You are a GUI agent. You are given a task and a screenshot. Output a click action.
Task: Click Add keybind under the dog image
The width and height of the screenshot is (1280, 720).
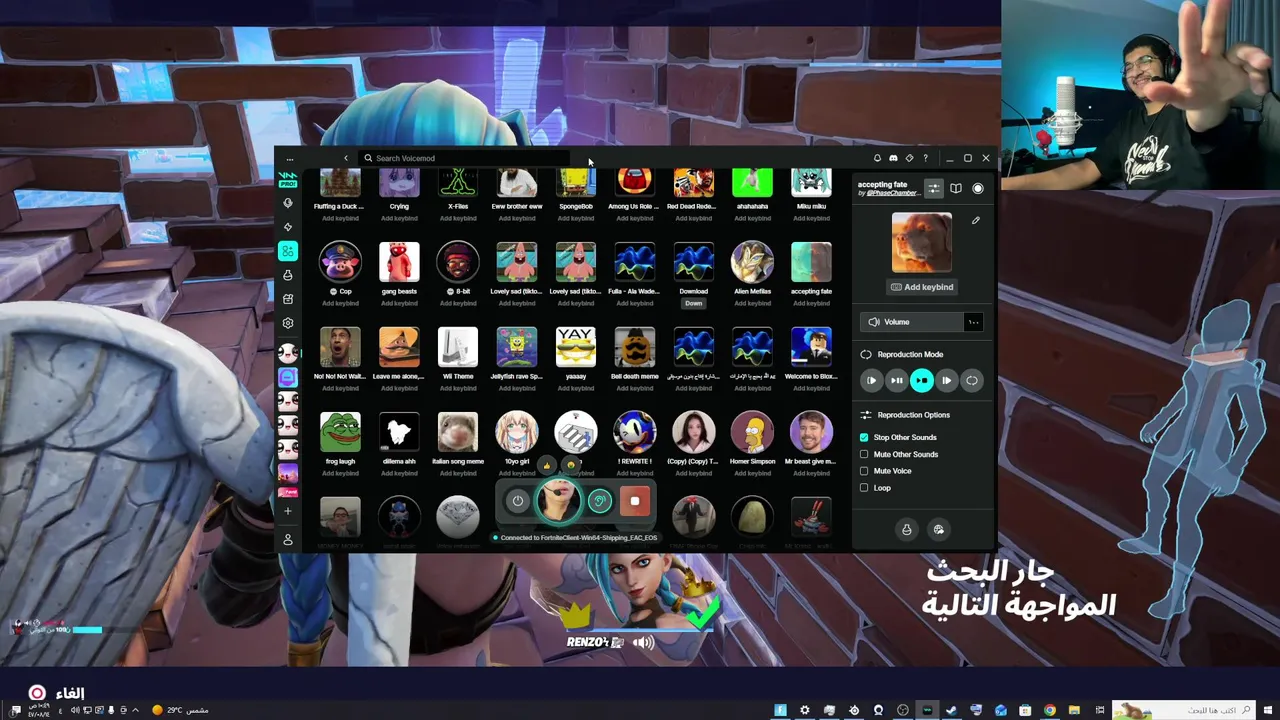[x=922, y=287]
